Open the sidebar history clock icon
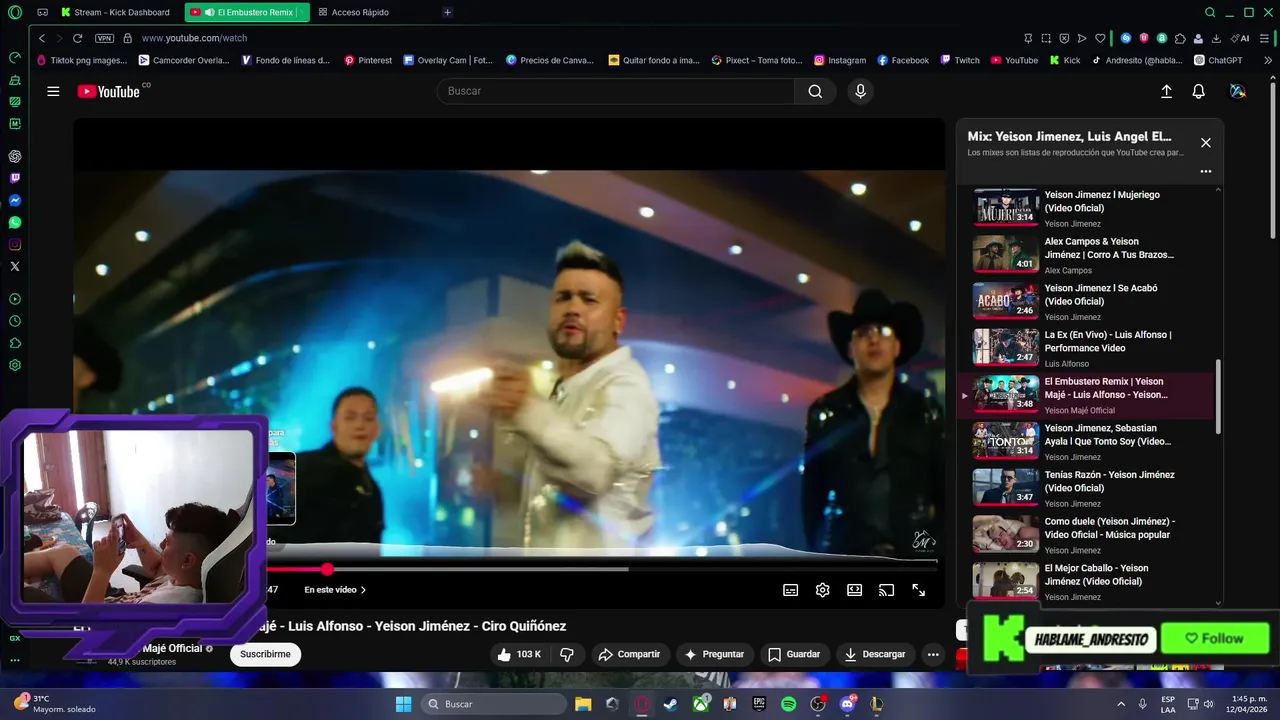 point(15,321)
